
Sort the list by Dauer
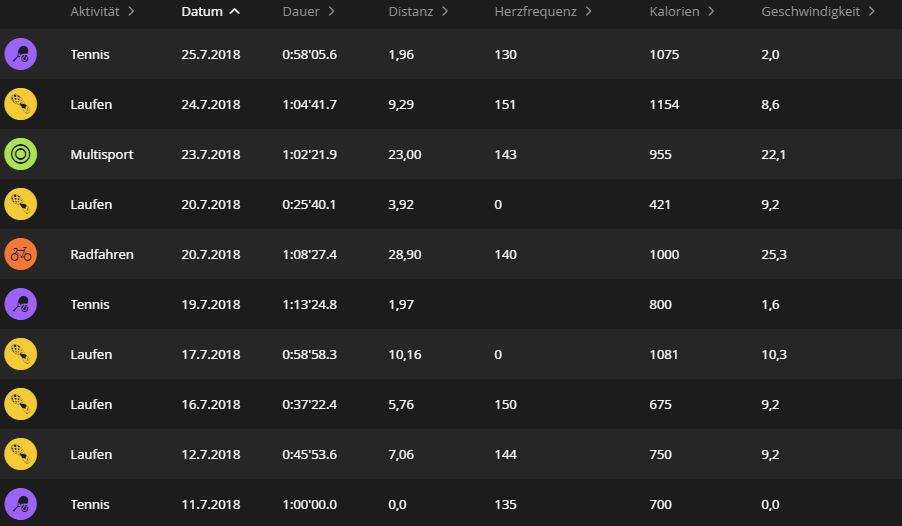pos(308,11)
